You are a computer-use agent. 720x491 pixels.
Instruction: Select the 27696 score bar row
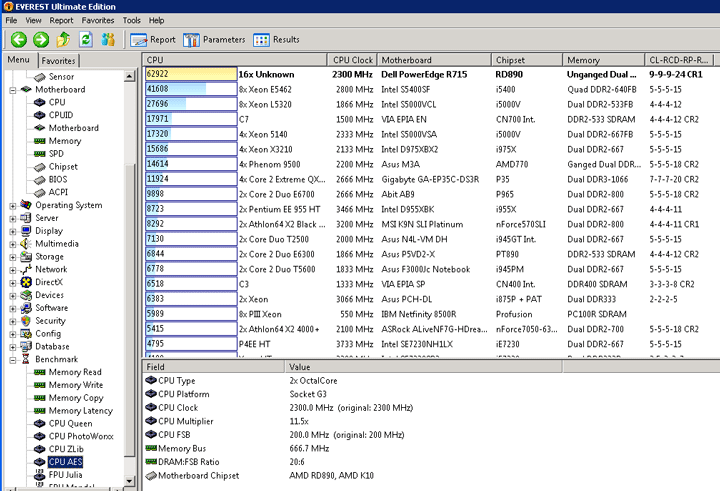coord(191,104)
